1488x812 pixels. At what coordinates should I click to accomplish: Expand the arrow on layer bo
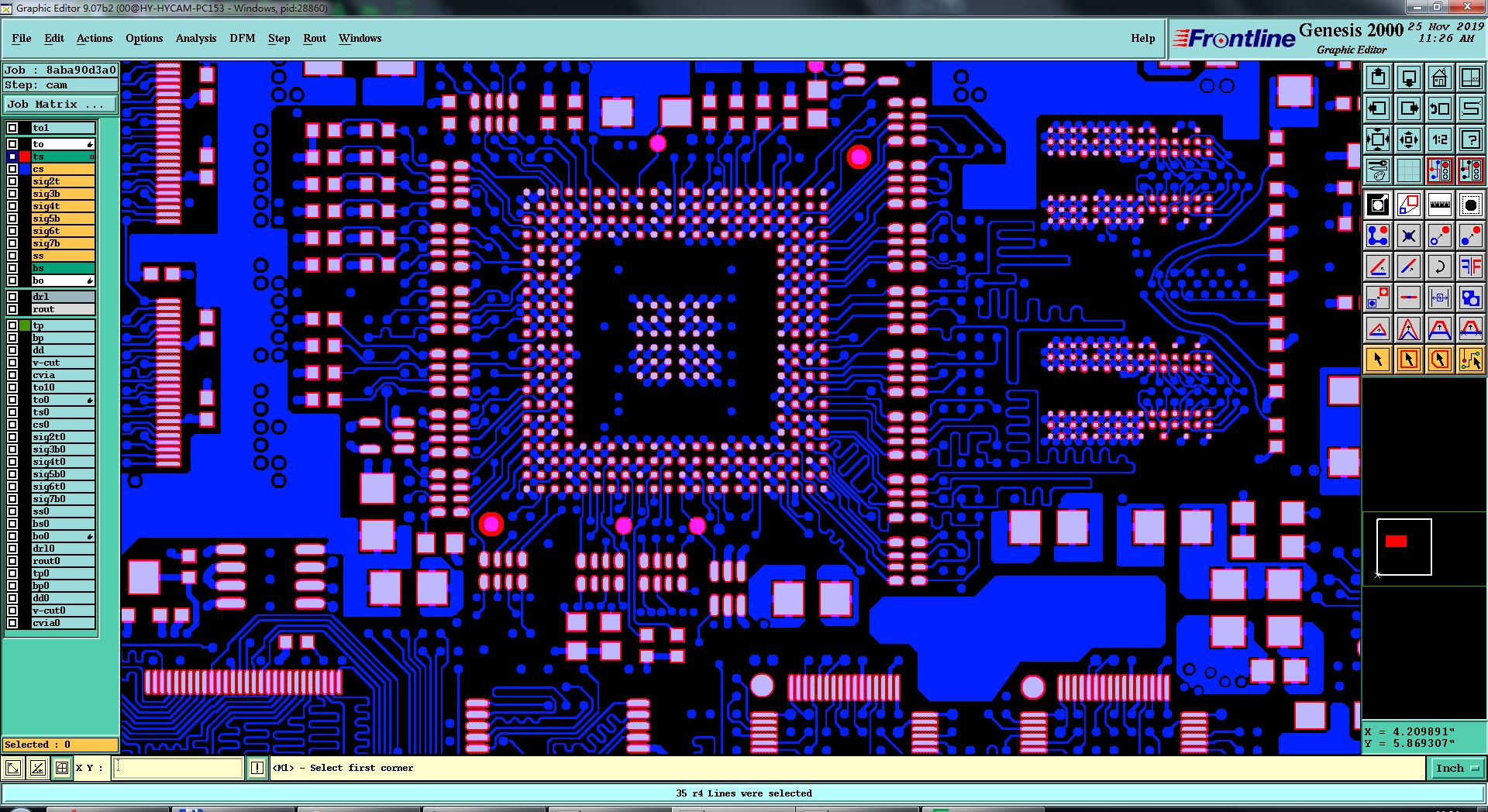[90, 280]
